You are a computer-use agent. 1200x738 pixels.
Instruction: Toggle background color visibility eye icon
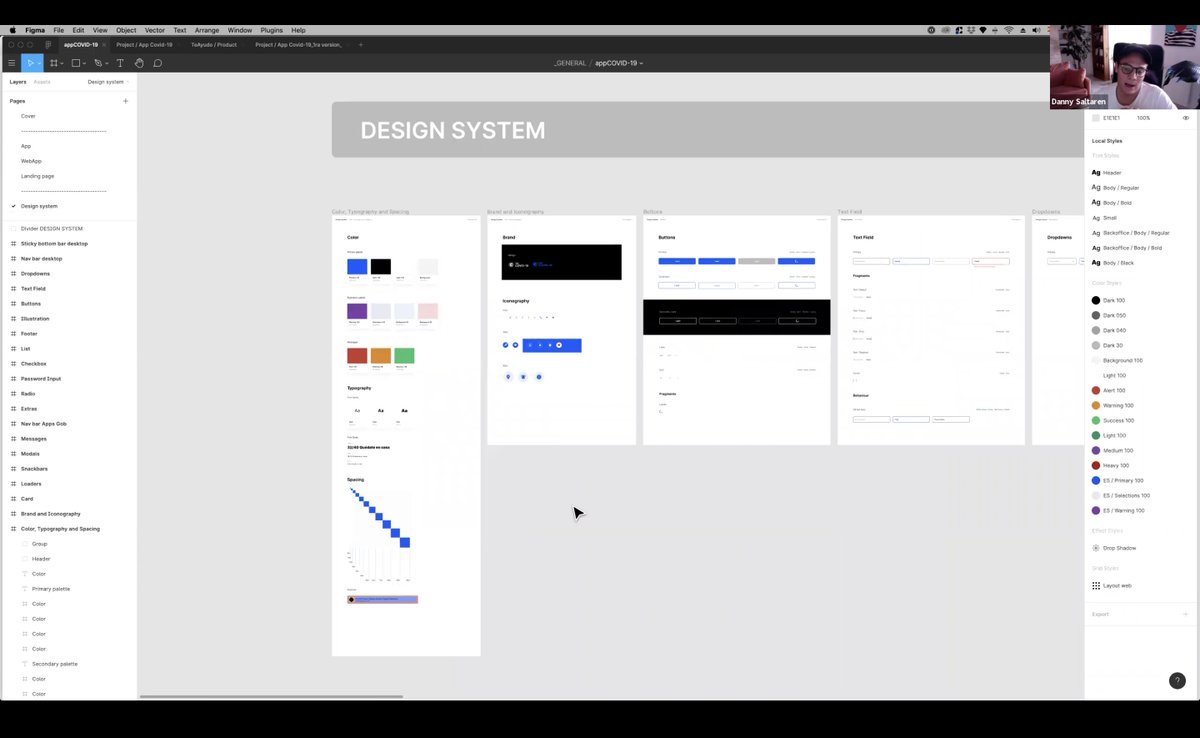tap(1186, 118)
